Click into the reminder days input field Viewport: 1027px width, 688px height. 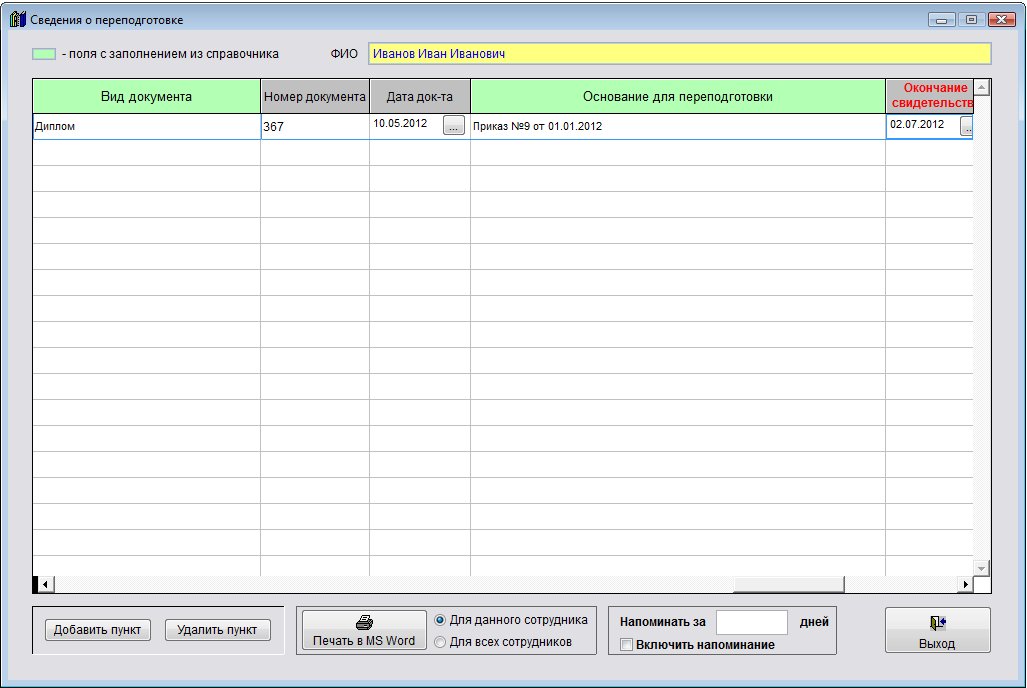click(x=752, y=622)
